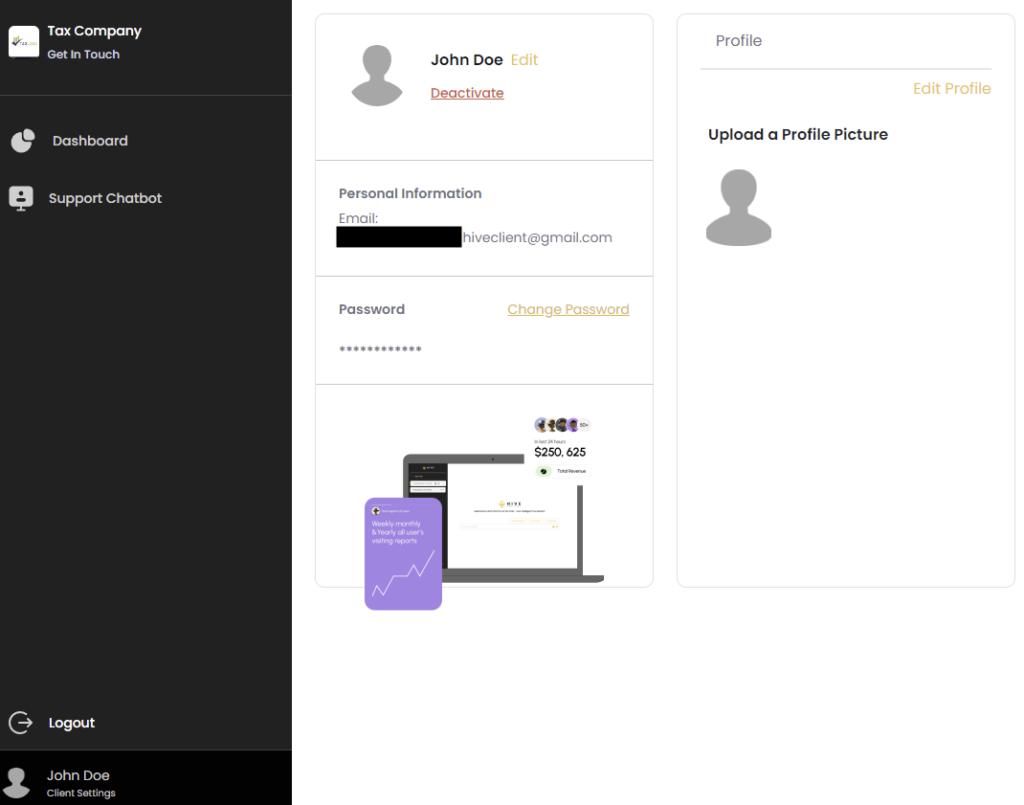Click the masked password asterisks
The width and height of the screenshot is (1024, 805).
[x=380, y=349]
